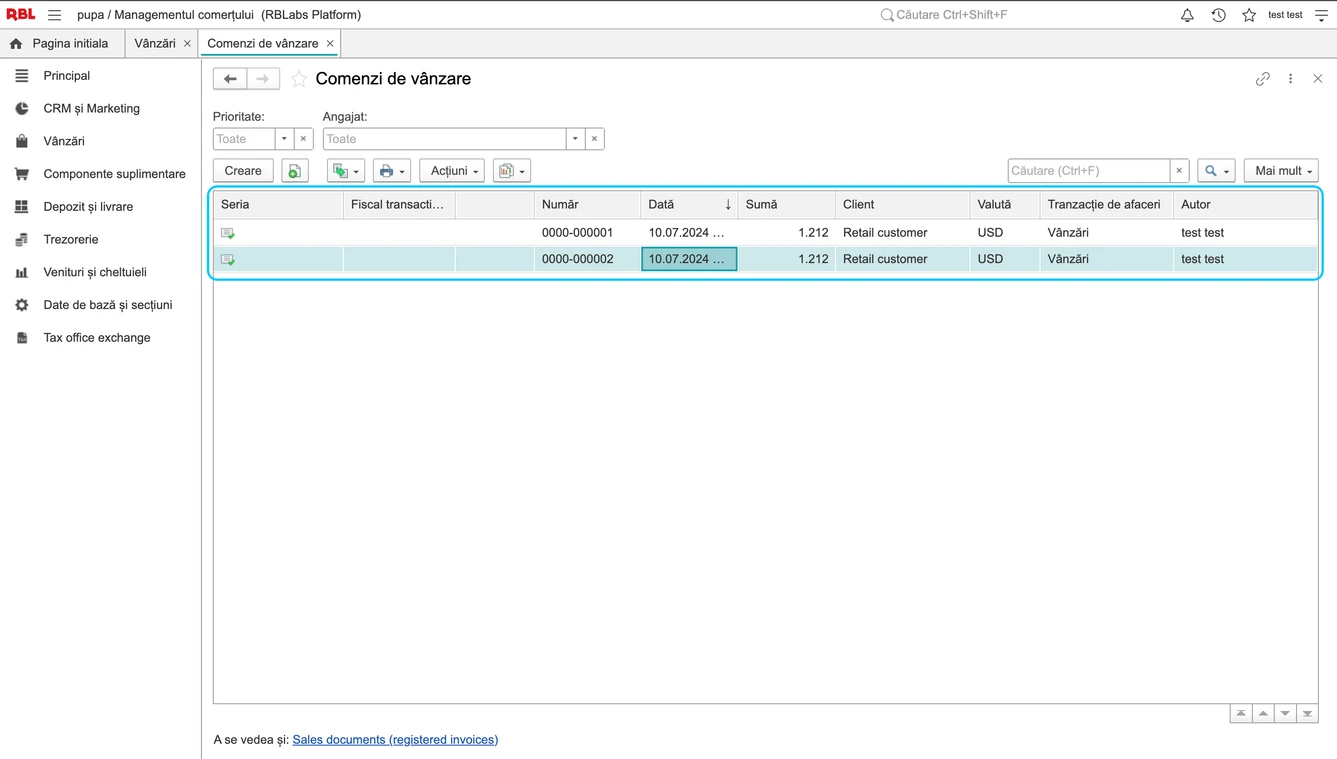
Task: Close the Vânzări tab
Action: [x=187, y=44]
